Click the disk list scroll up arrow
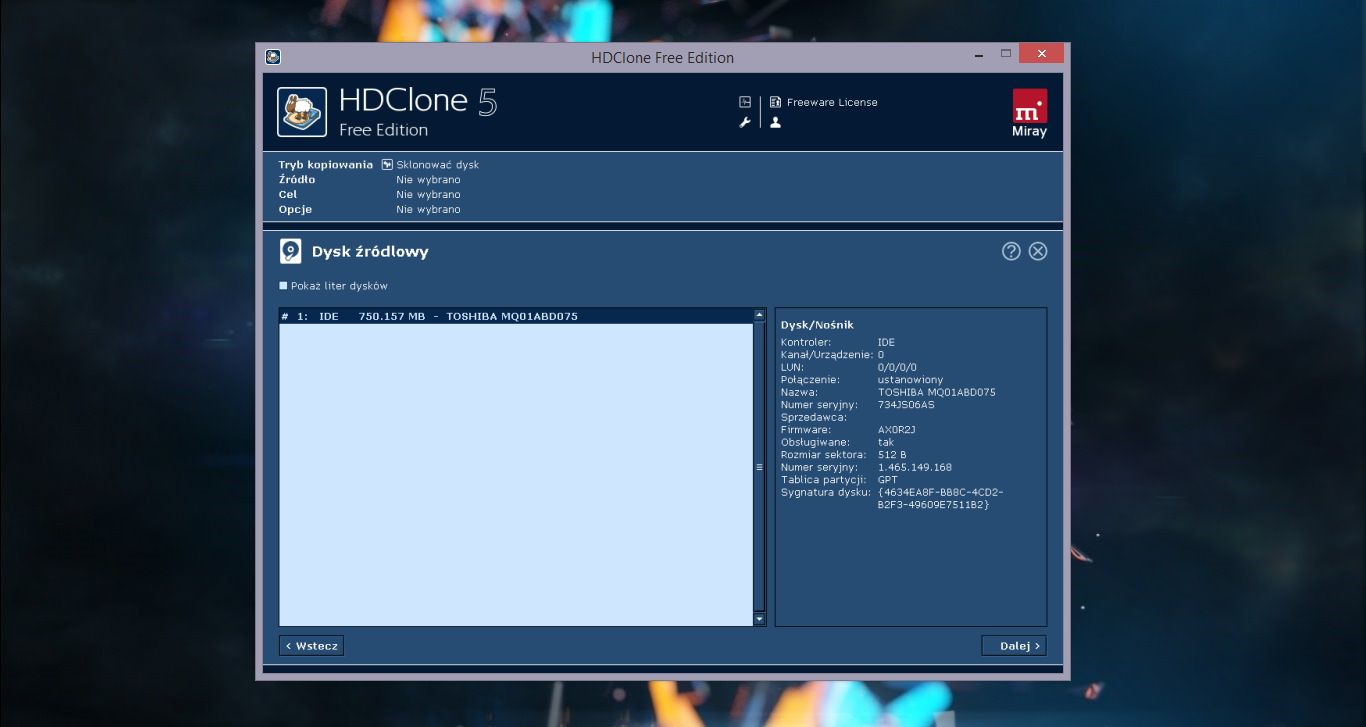1366x727 pixels. click(759, 315)
